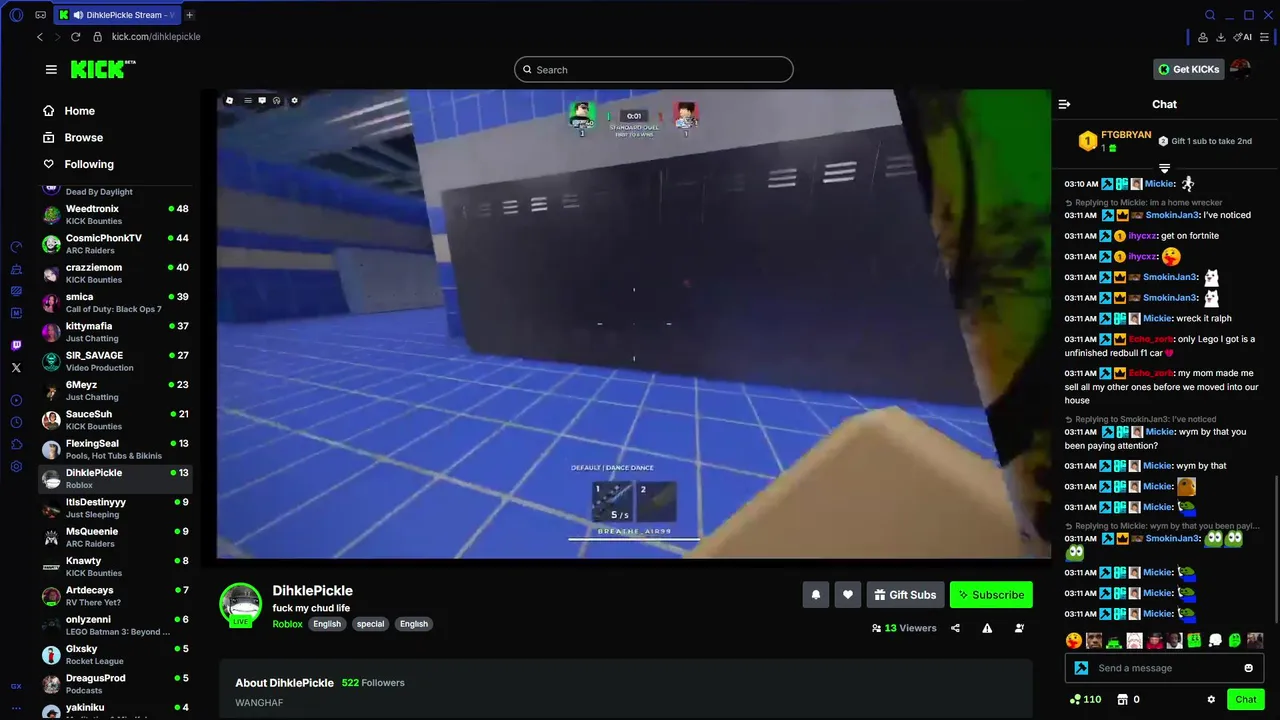Open a new browser tab

pyautogui.click(x=190, y=15)
